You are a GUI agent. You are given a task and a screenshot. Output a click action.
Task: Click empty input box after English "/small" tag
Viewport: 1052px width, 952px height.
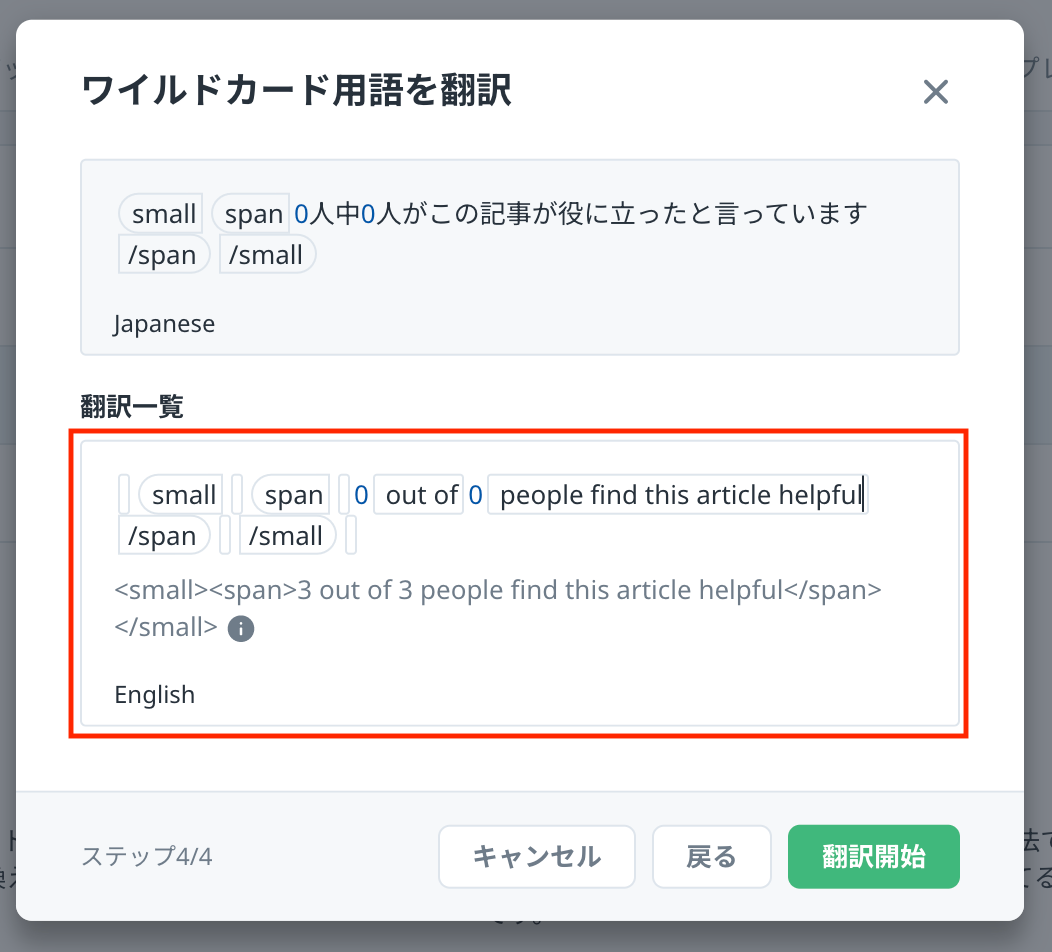[351, 536]
